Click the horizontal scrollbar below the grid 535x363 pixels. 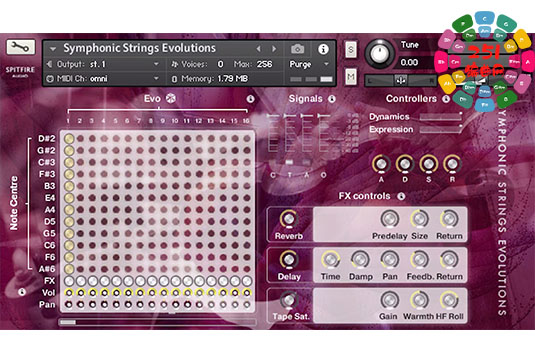click(158, 322)
